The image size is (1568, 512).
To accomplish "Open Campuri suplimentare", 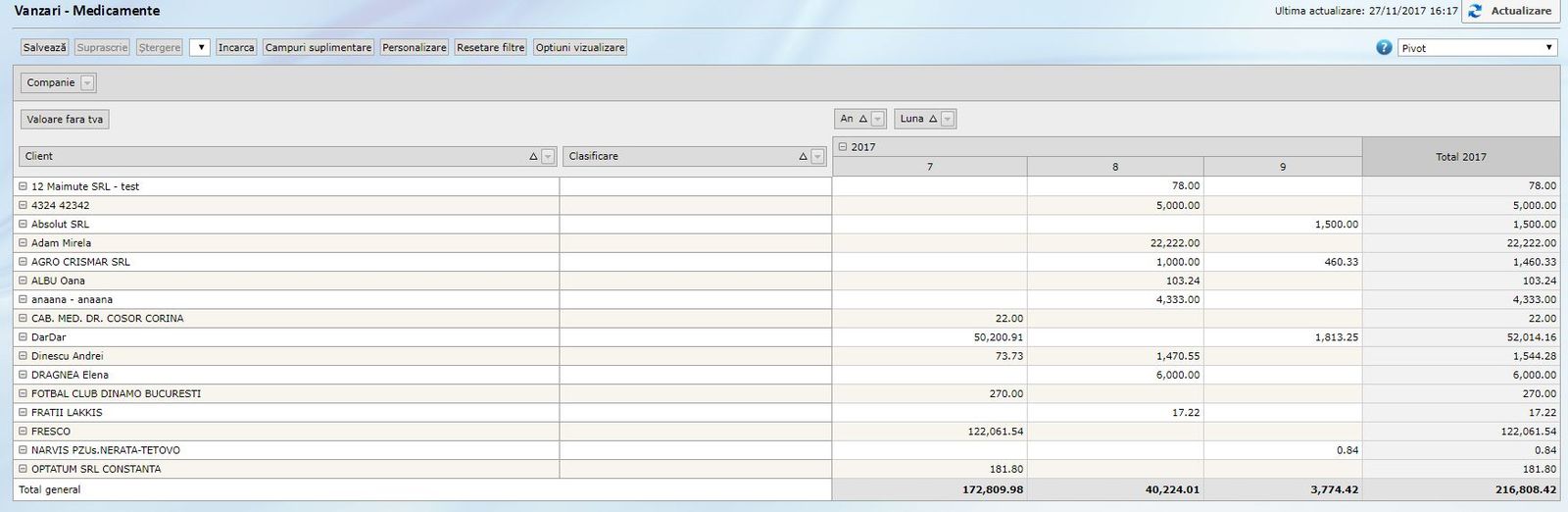I will pos(318,48).
